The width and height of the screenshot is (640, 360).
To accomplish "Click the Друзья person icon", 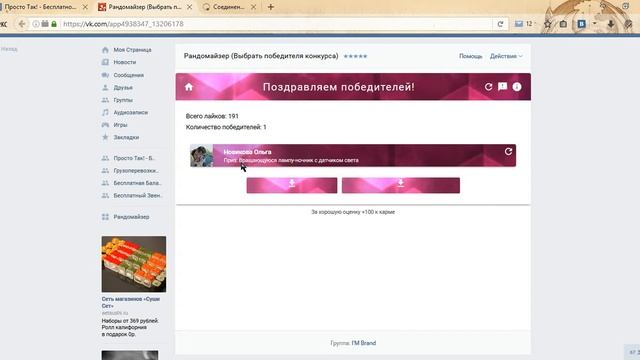I will pyautogui.click(x=105, y=88).
